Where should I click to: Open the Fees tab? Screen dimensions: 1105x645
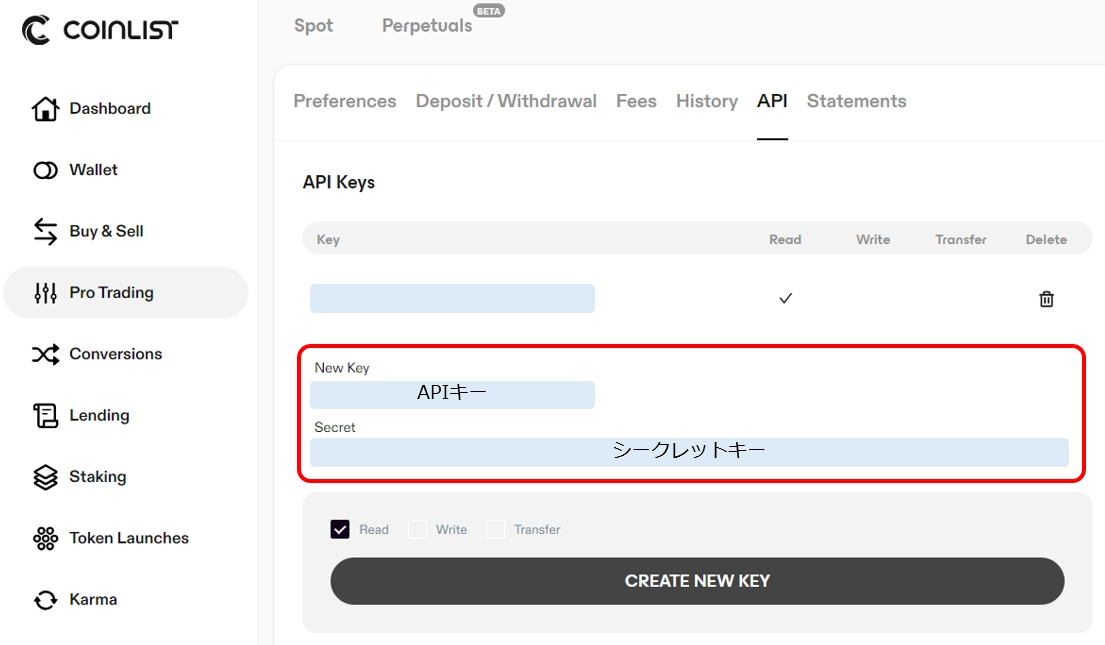(636, 101)
